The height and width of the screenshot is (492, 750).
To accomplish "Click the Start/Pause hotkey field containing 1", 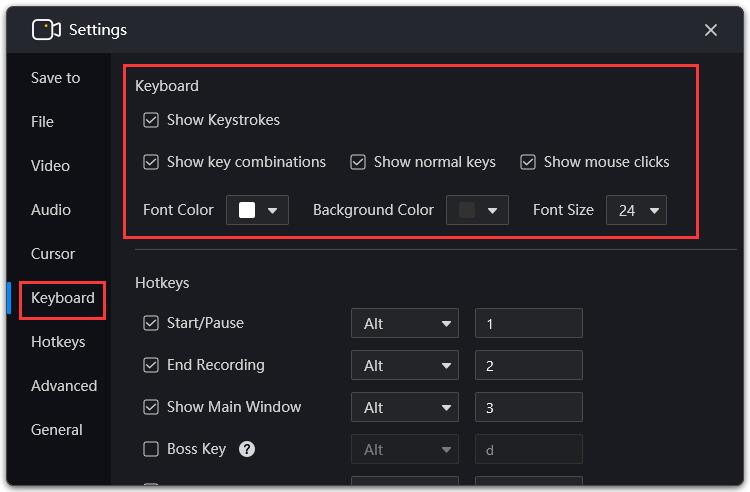I will [529, 323].
